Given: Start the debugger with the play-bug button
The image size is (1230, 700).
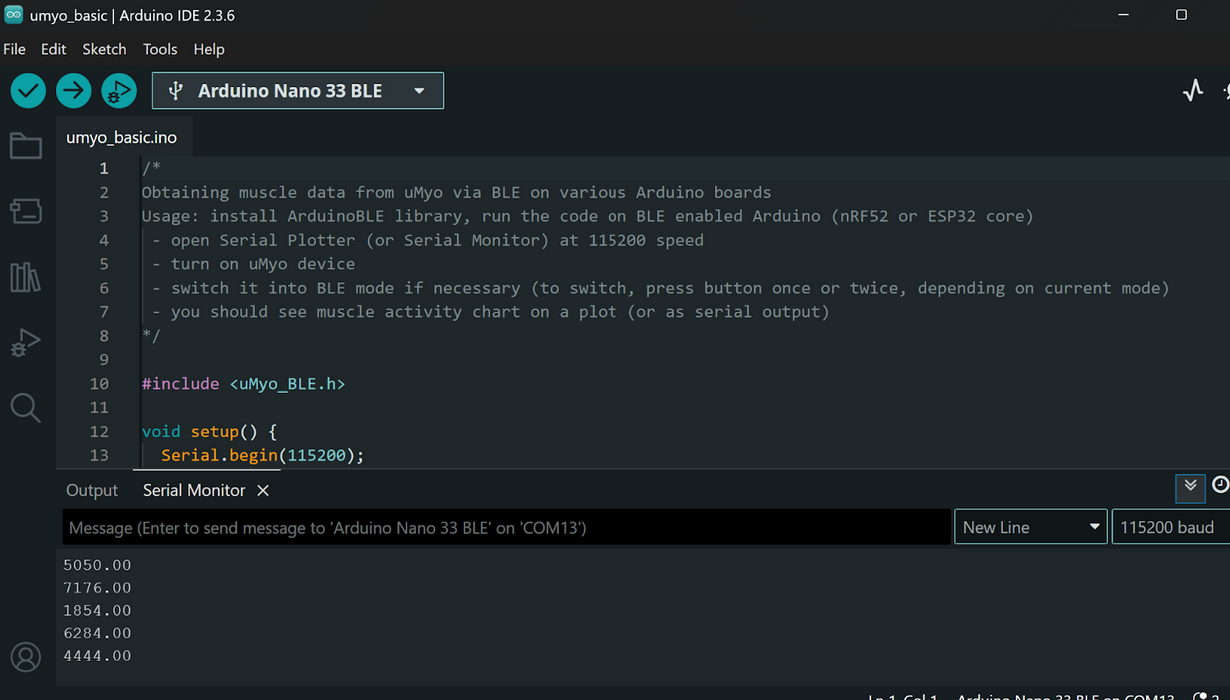Looking at the screenshot, I should [118, 91].
